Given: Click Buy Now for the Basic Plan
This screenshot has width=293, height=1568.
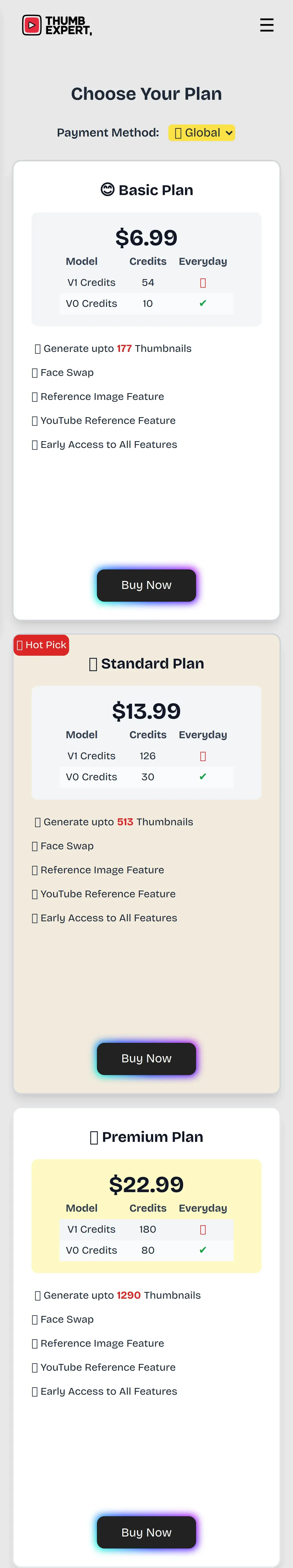Looking at the screenshot, I should tap(146, 585).
